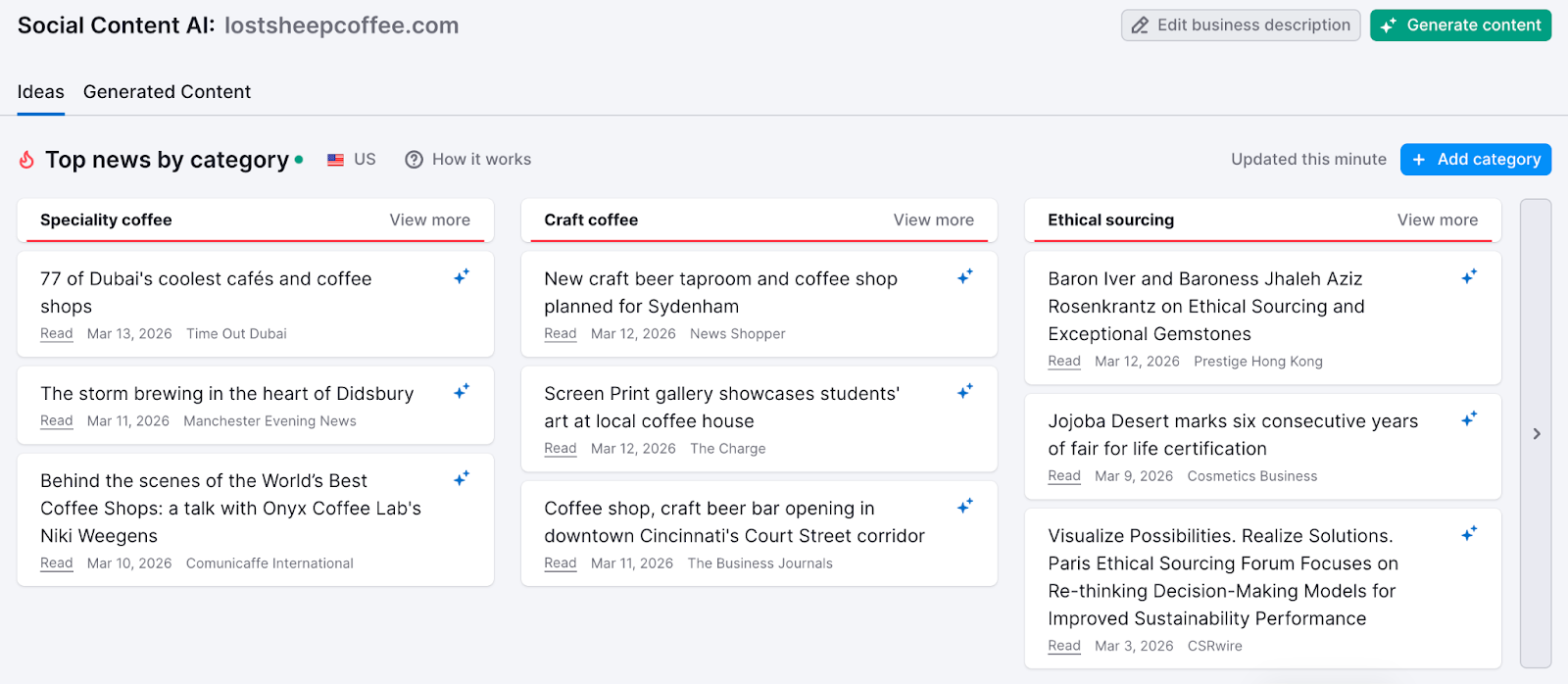The height and width of the screenshot is (684, 1568).
Task: Read the Dubai coolest cafés article
Action: 56,333
